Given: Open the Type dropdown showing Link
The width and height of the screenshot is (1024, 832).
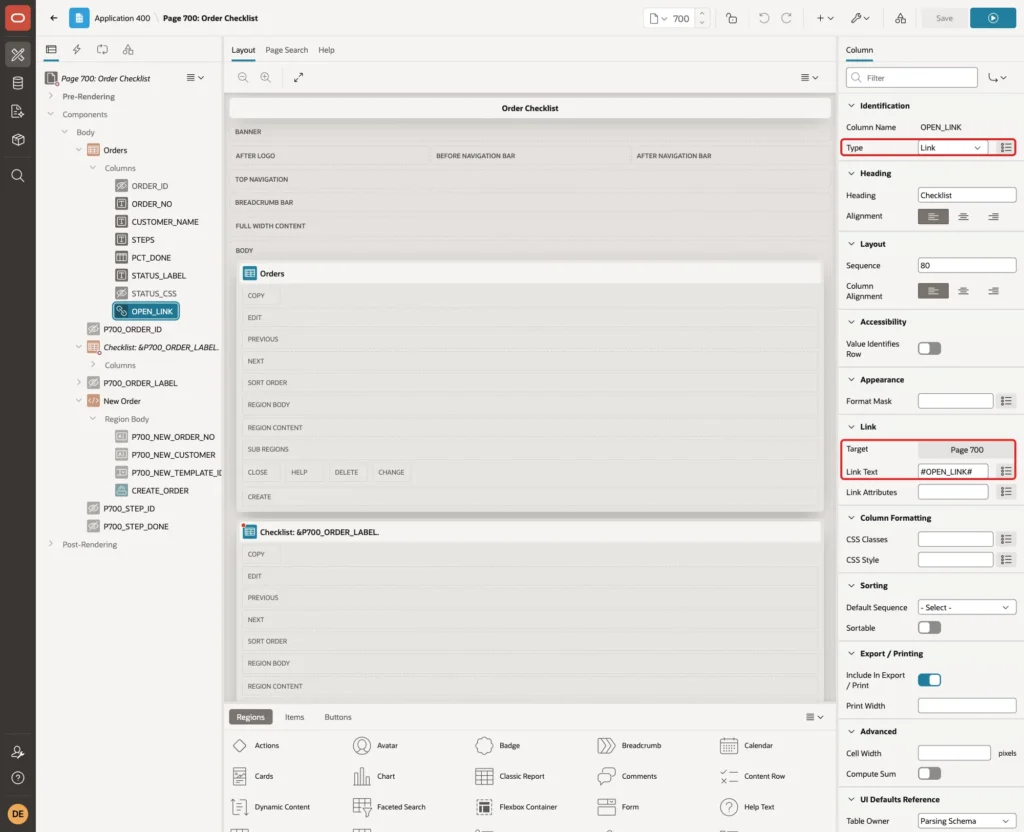Looking at the screenshot, I should coord(952,148).
